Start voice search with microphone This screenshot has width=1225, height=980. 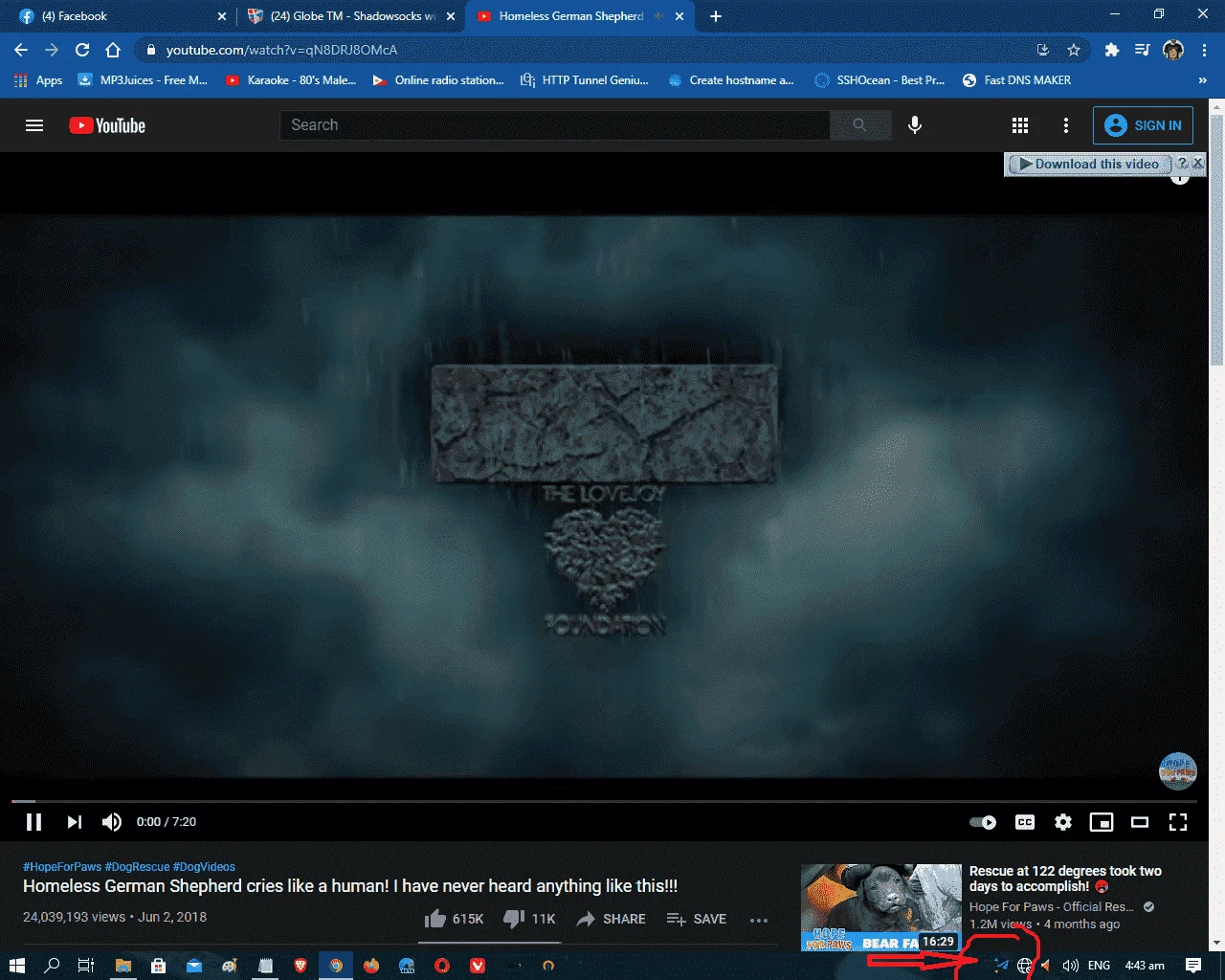[915, 125]
